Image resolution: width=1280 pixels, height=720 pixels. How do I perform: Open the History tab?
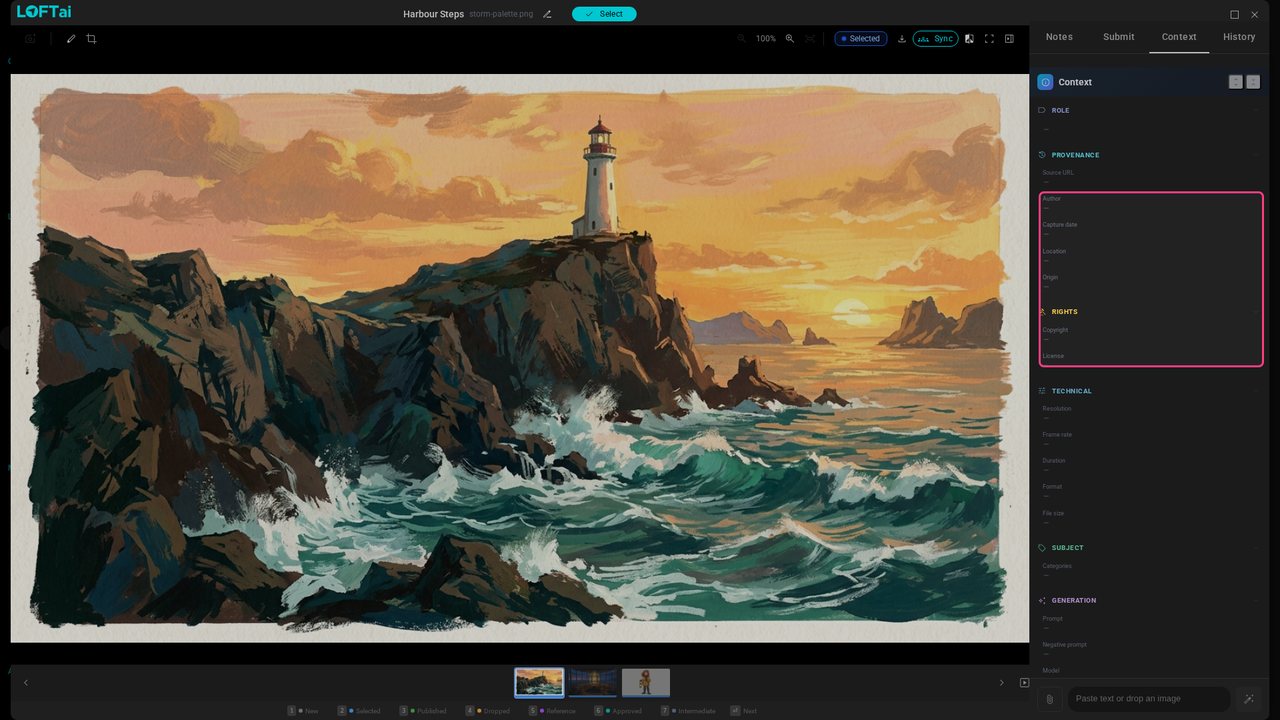pyautogui.click(x=1239, y=37)
